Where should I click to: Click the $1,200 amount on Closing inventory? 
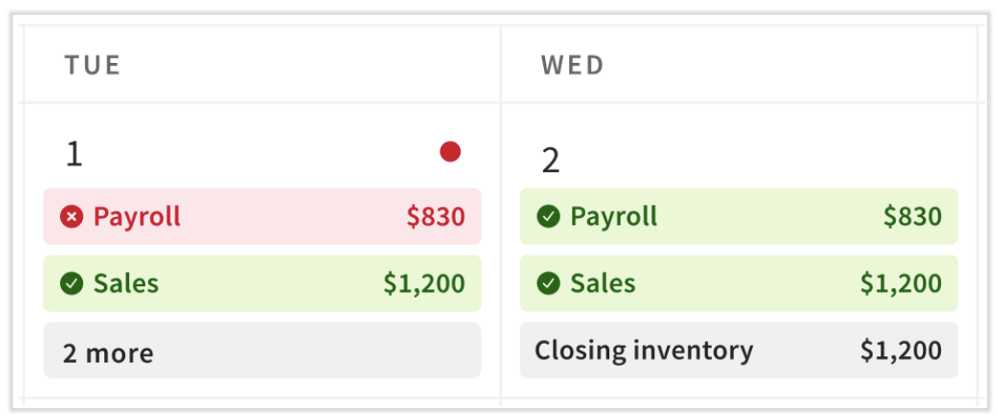(900, 350)
